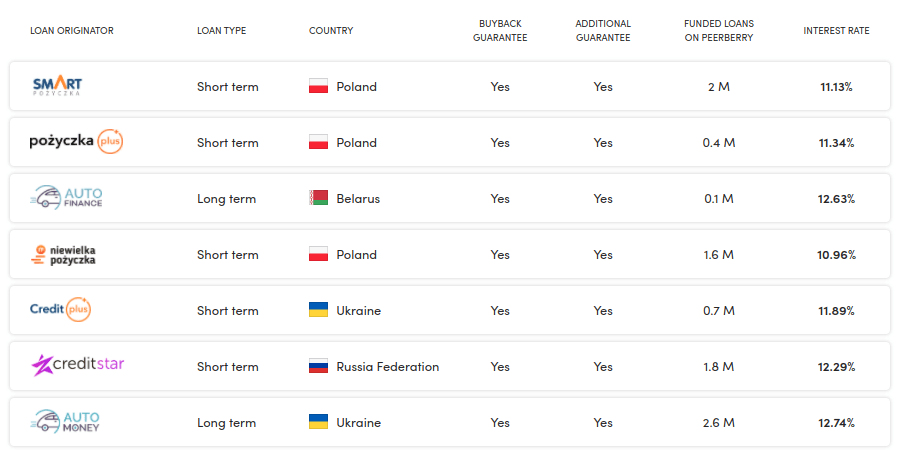Click the Funded Loans on PeerBerry header

tap(719, 30)
